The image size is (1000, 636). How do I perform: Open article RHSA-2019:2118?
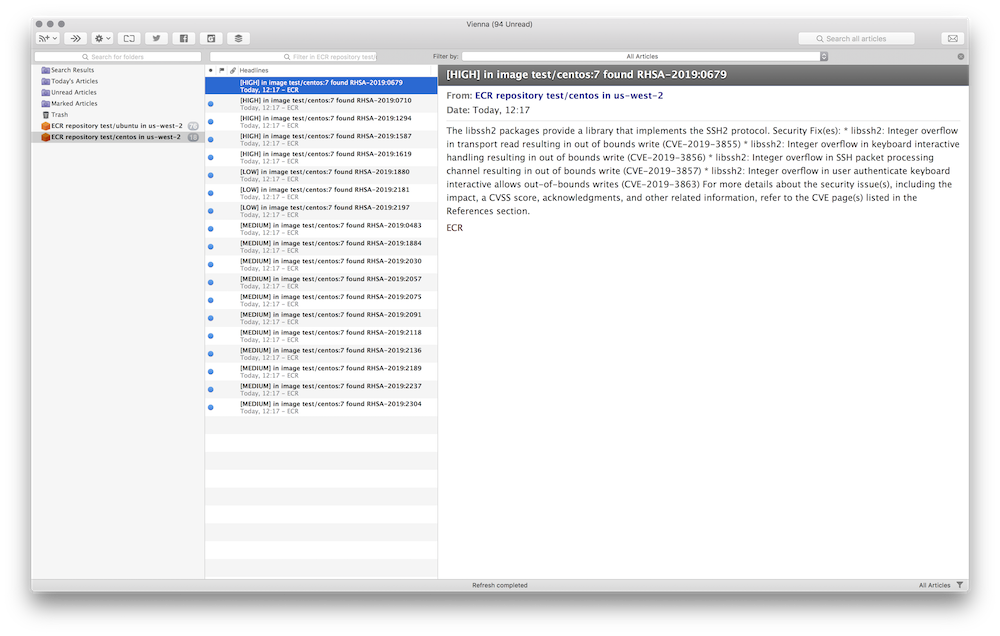(321, 336)
